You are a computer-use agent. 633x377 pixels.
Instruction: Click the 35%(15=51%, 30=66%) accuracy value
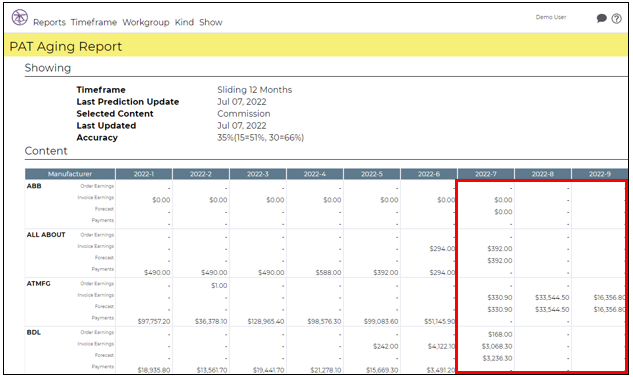260,138
